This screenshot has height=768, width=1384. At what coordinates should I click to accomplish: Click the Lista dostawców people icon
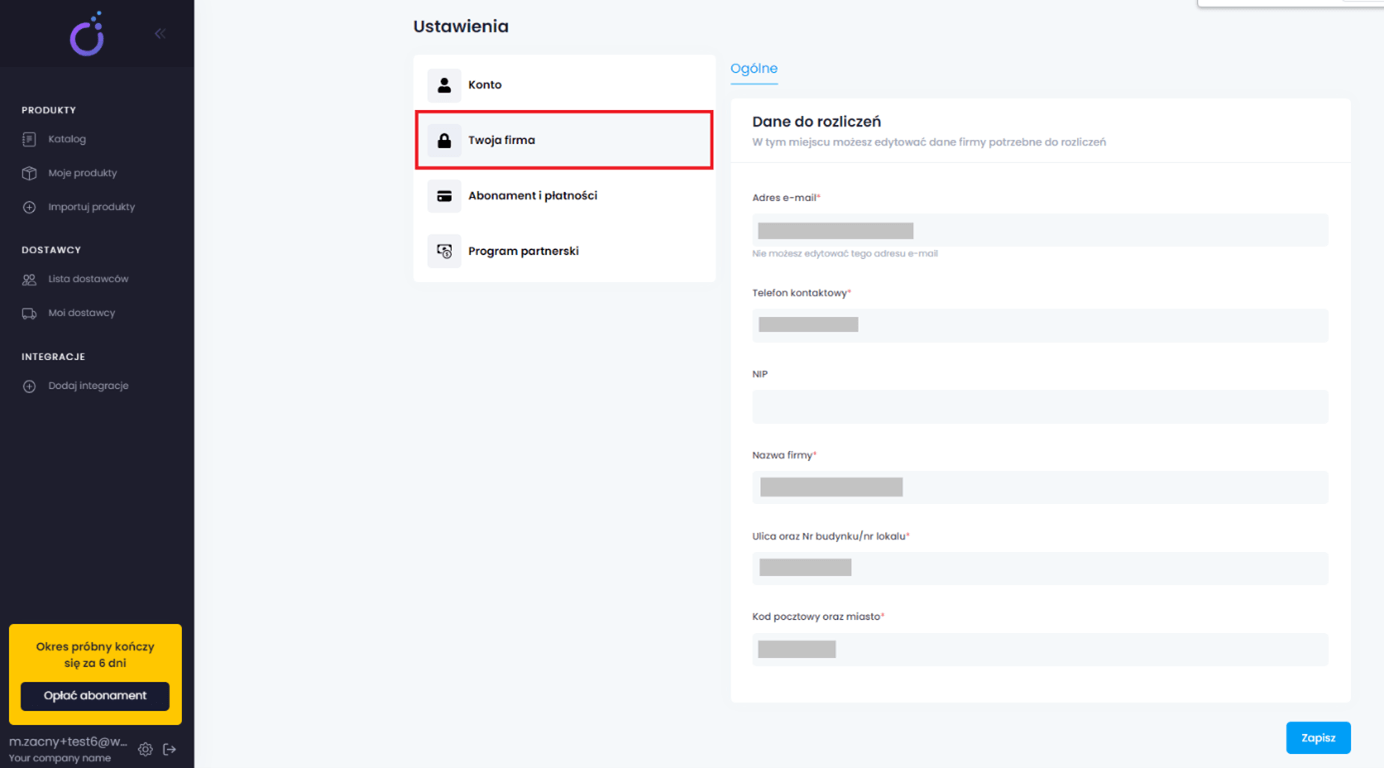(x=29, y=279)
